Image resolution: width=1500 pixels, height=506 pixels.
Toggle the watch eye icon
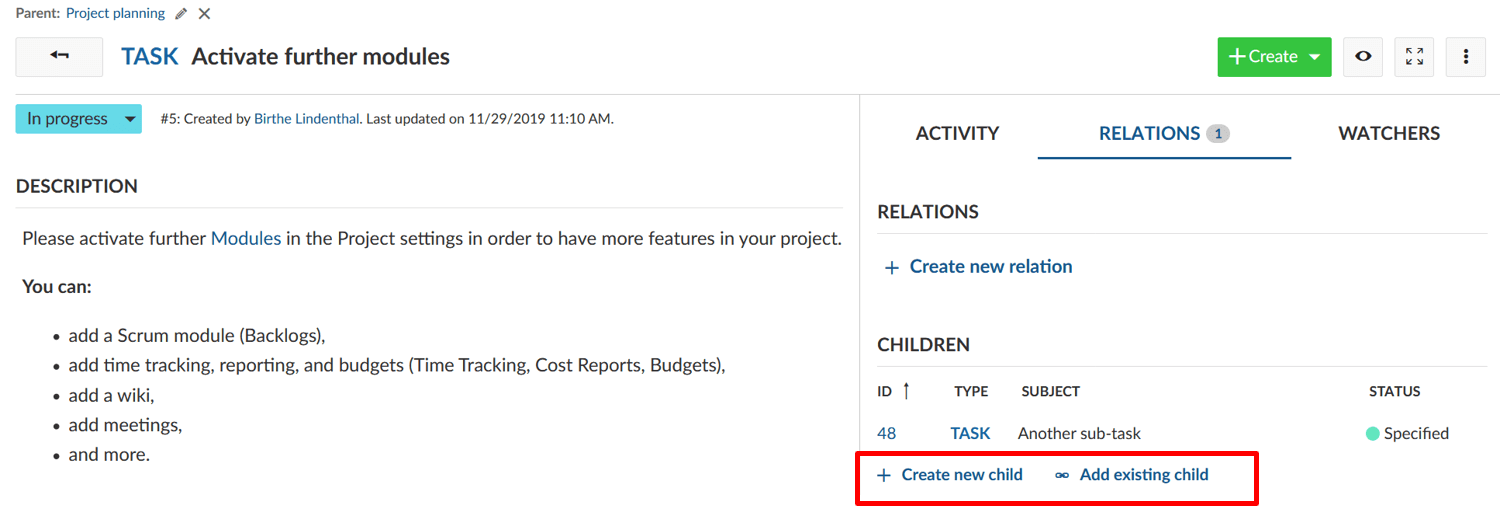(x=1362, y=57)
